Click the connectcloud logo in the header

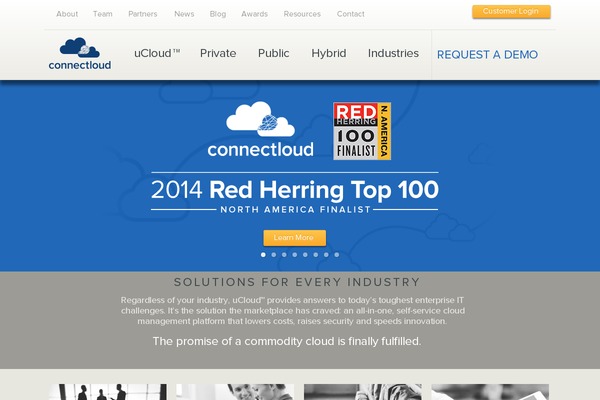coord(80,54)
